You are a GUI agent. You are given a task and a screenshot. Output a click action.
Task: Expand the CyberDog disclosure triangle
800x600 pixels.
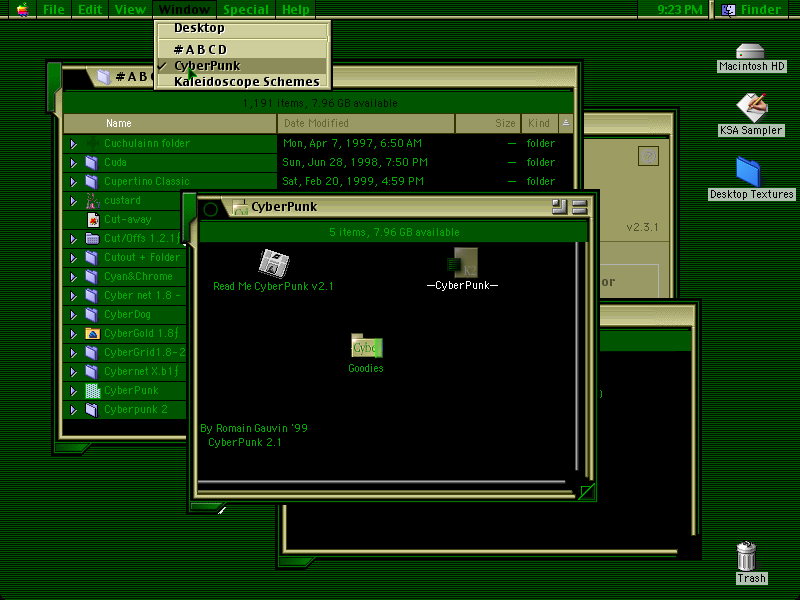(73, 315)
